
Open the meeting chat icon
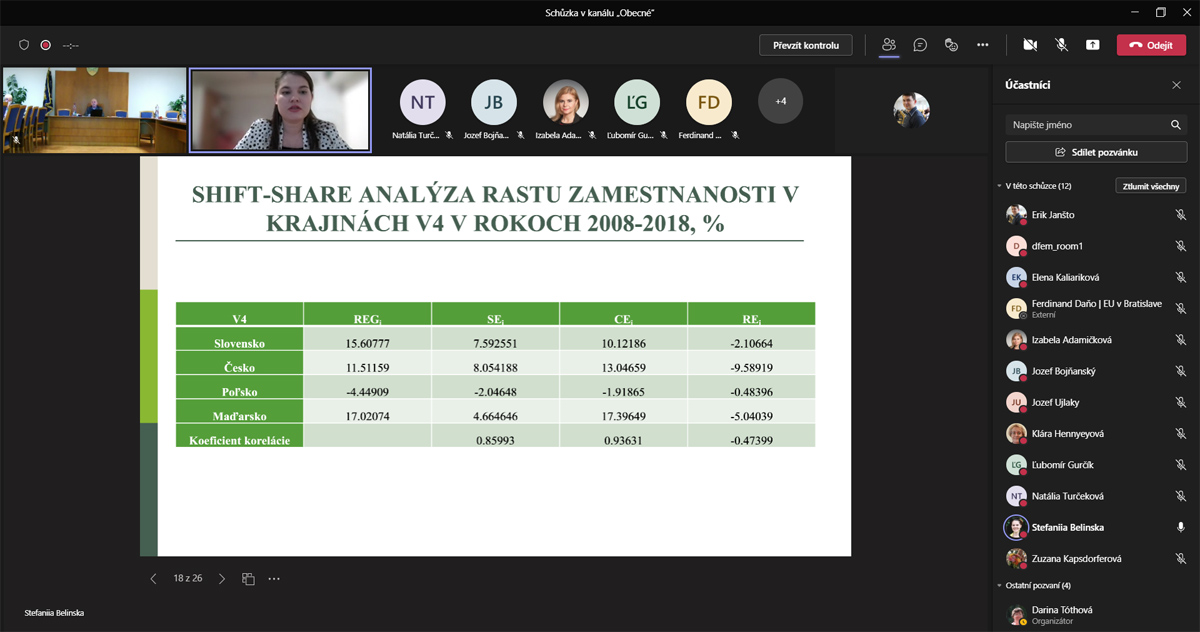pos(920,45)
